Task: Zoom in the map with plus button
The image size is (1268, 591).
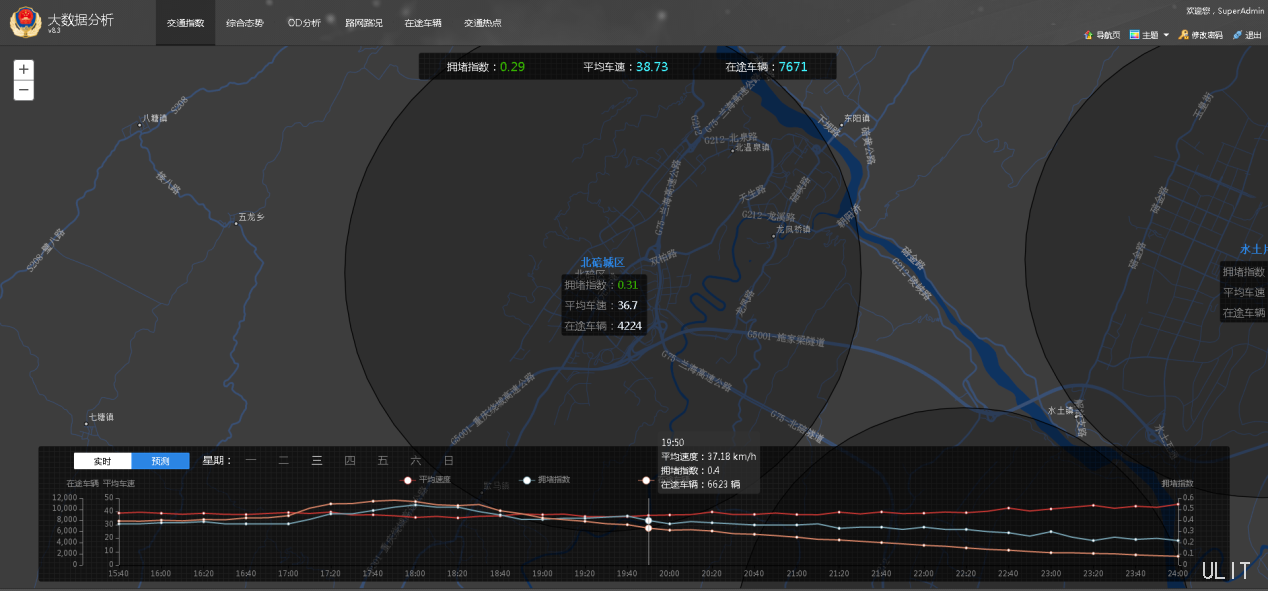Action: [24, 70]
